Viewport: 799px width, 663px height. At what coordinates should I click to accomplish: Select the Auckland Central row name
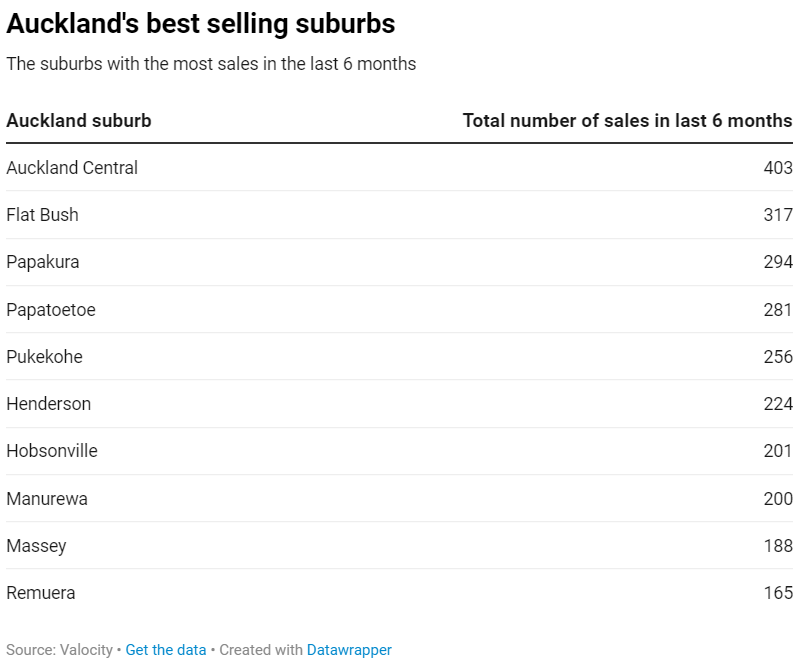click(72, 168)
